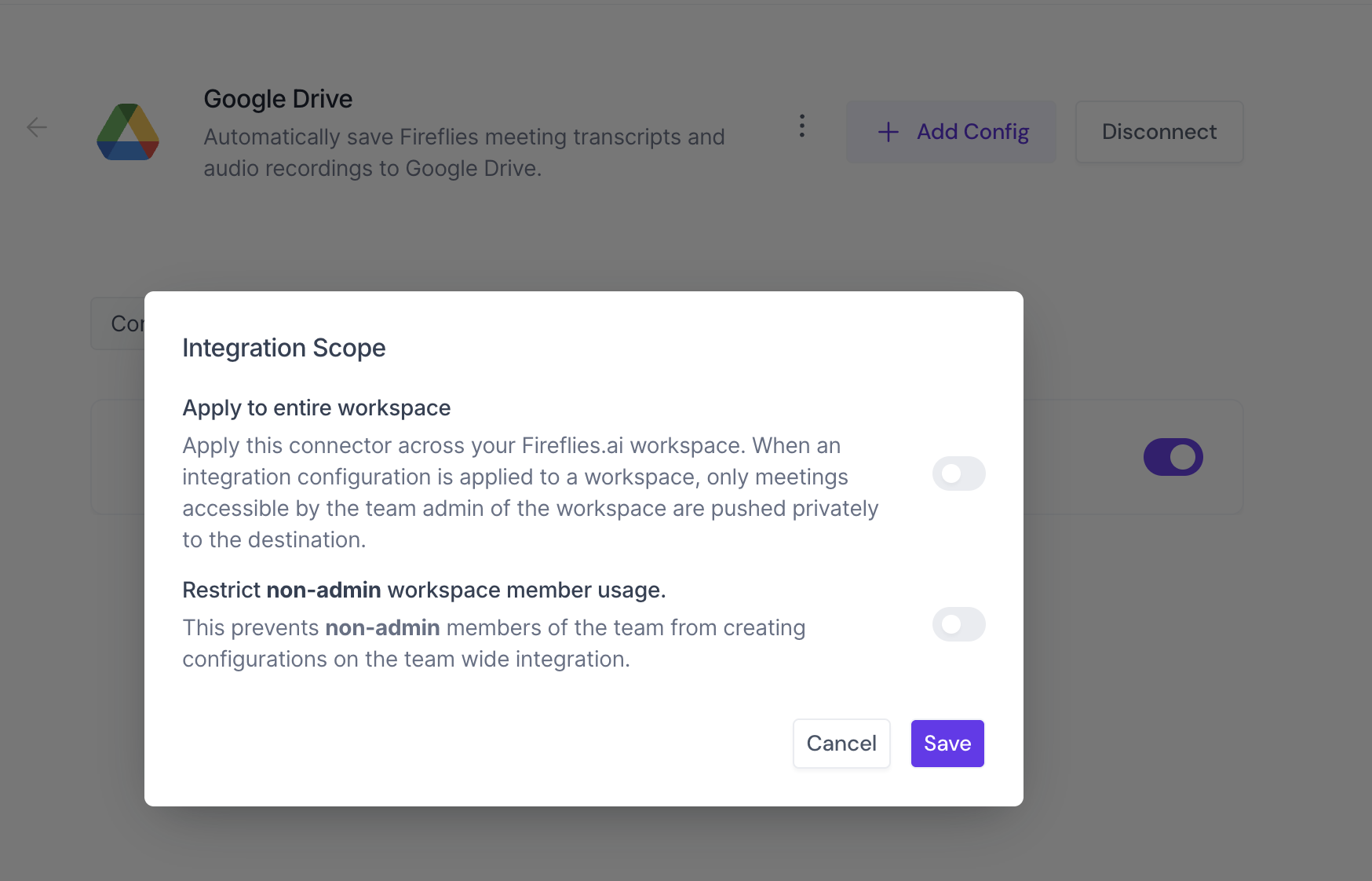Viewport: 1372px width, 881px height.
Task: Cancel the Integration Scope dialog
Action: pyautogui.click(x=841, y=744)
